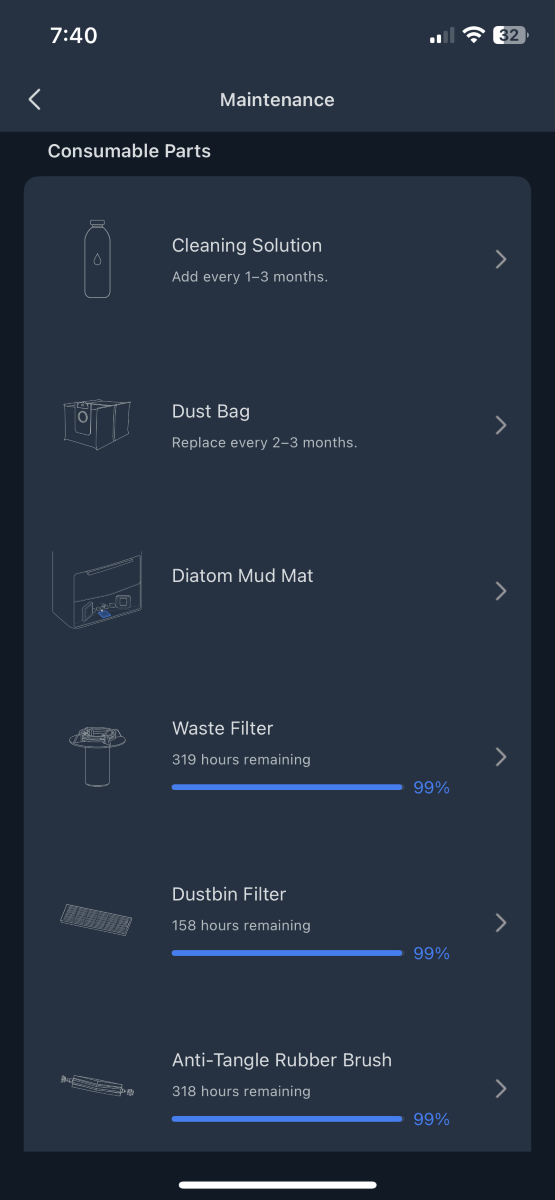Tap the Dustbin Filter grid icon
Screen dimensions: 555x1200
point(97,921)
